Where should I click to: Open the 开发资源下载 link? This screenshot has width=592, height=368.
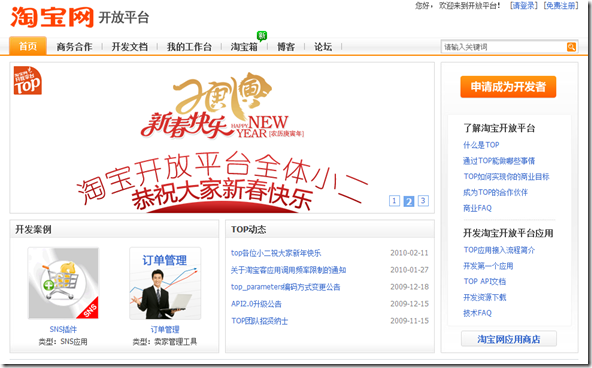(485, 297)
